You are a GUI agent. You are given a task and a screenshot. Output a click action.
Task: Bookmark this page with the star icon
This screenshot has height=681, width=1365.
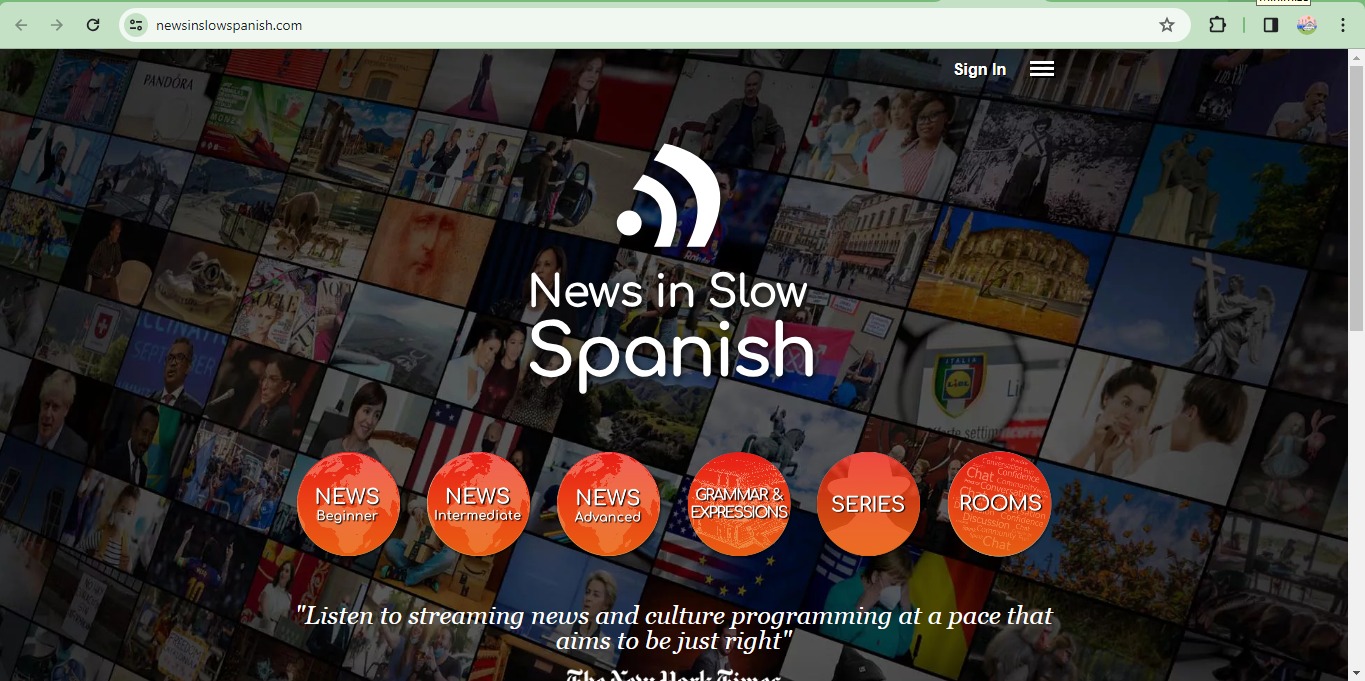1167,25
